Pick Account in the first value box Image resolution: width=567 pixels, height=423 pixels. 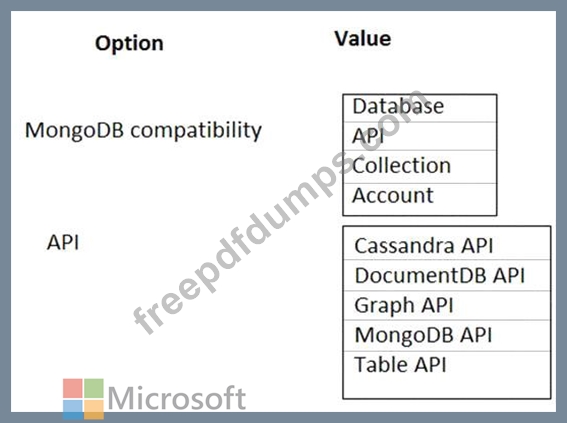tap(419, 199)
